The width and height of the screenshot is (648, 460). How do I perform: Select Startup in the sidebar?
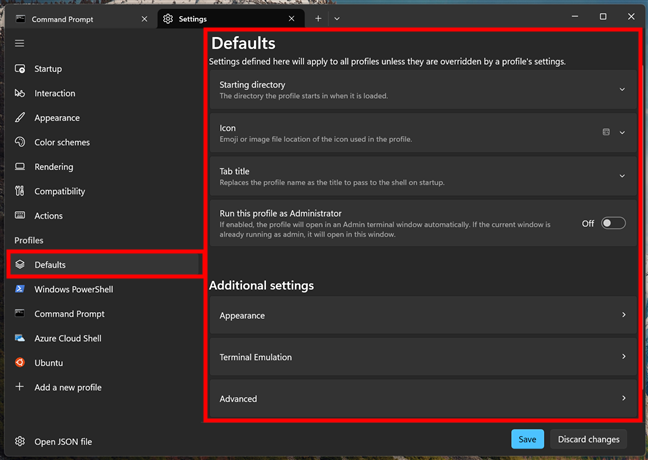point(104,69)
